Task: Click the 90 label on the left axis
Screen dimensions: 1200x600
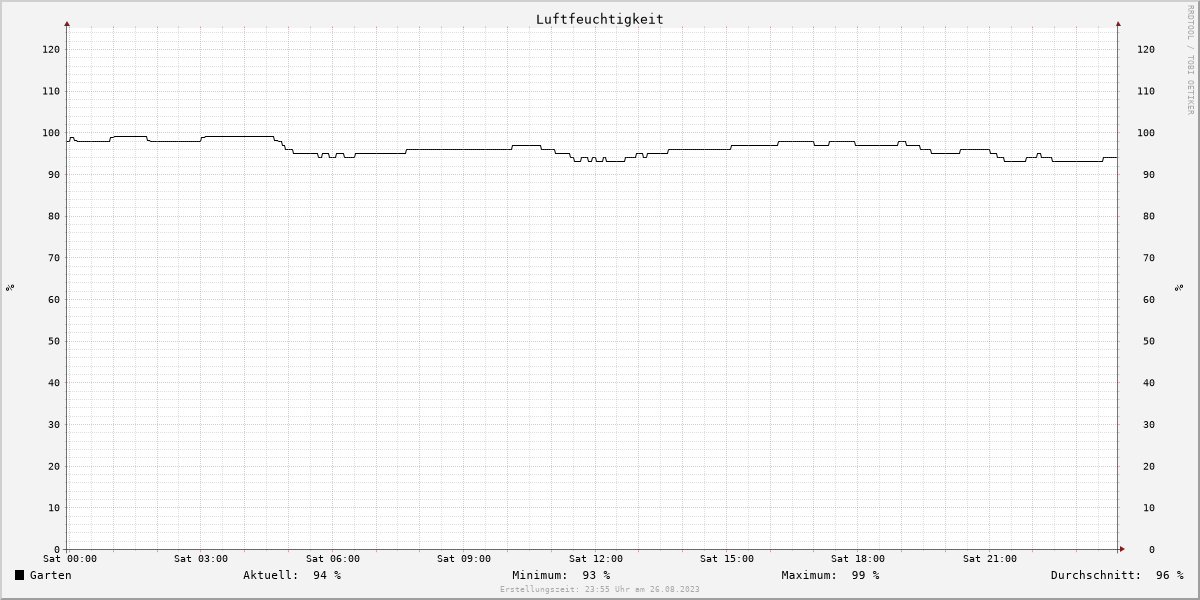Action: (x=54, y=174)
